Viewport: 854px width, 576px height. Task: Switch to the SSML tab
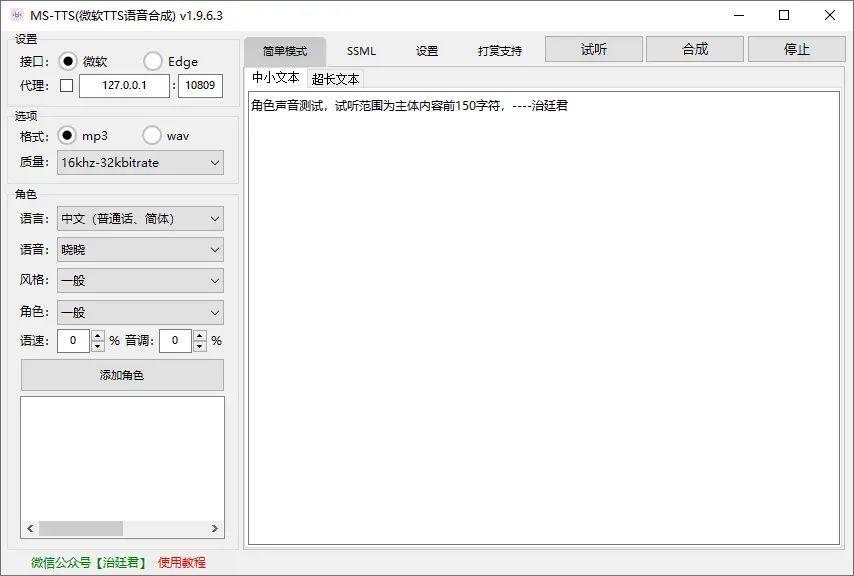point(361,51)
